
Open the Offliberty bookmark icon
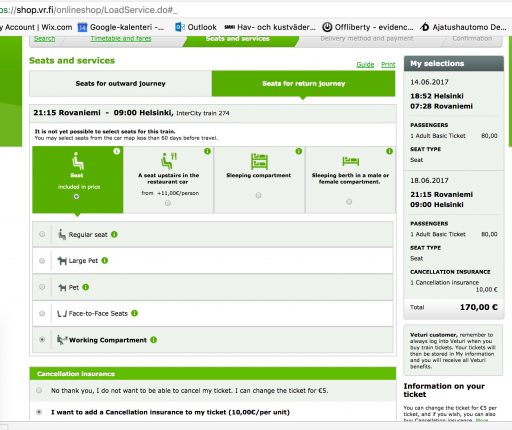(327, 27)
